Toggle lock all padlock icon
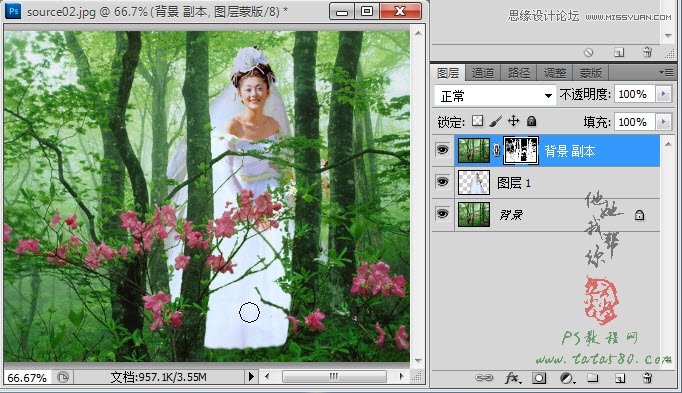The height and width of the screenshot is (393, 682). (531, 121)
